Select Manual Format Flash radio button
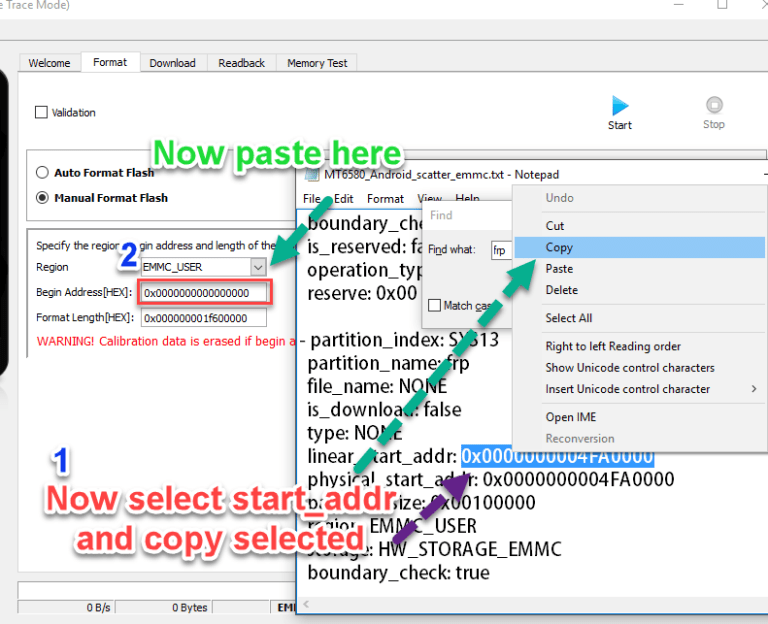Viewport: 768px width, 624px height. [42, 197]
